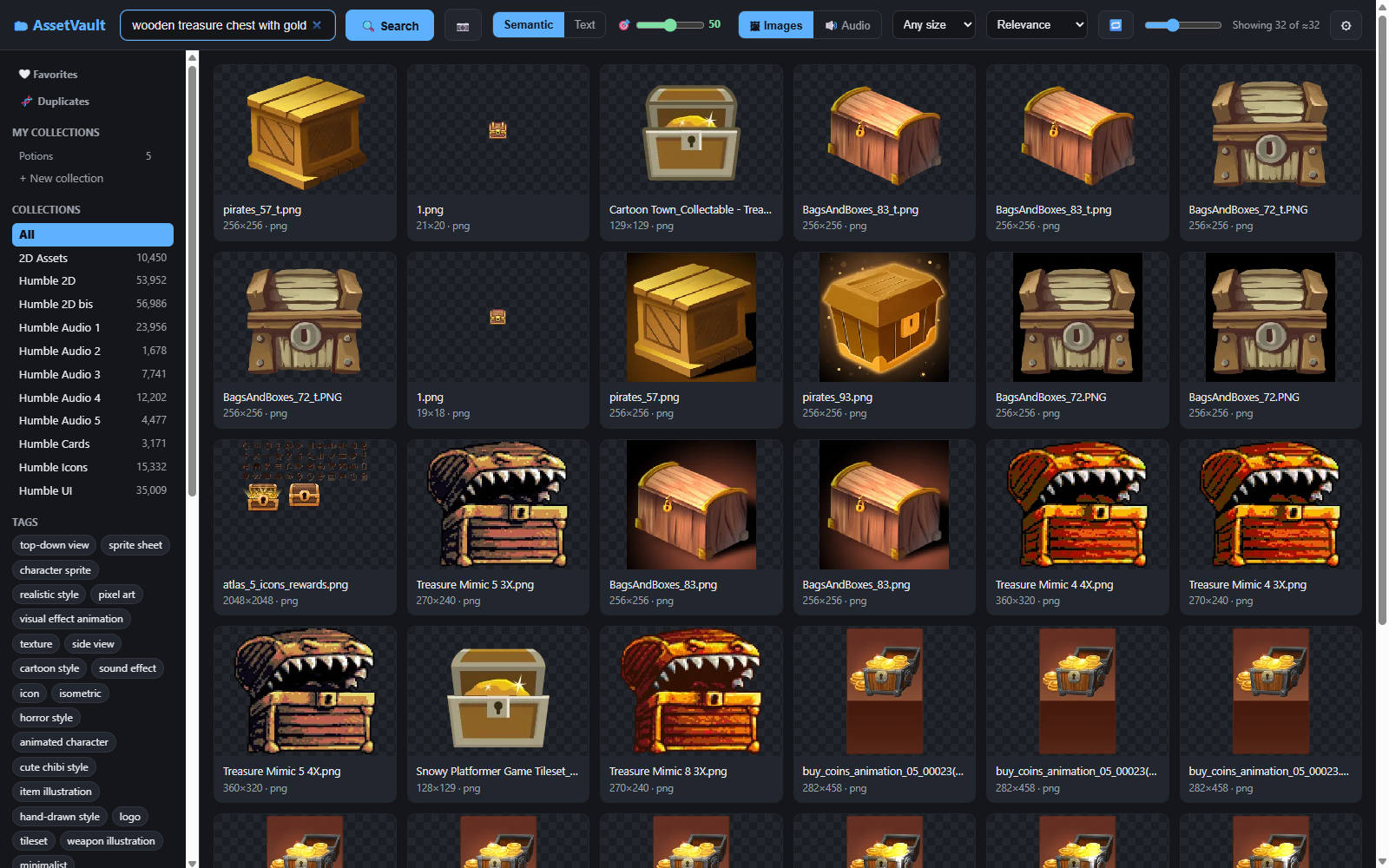
Task: Open Cartoon Town_Collectable treasure chest thumbnail
Action: (691, 129)
